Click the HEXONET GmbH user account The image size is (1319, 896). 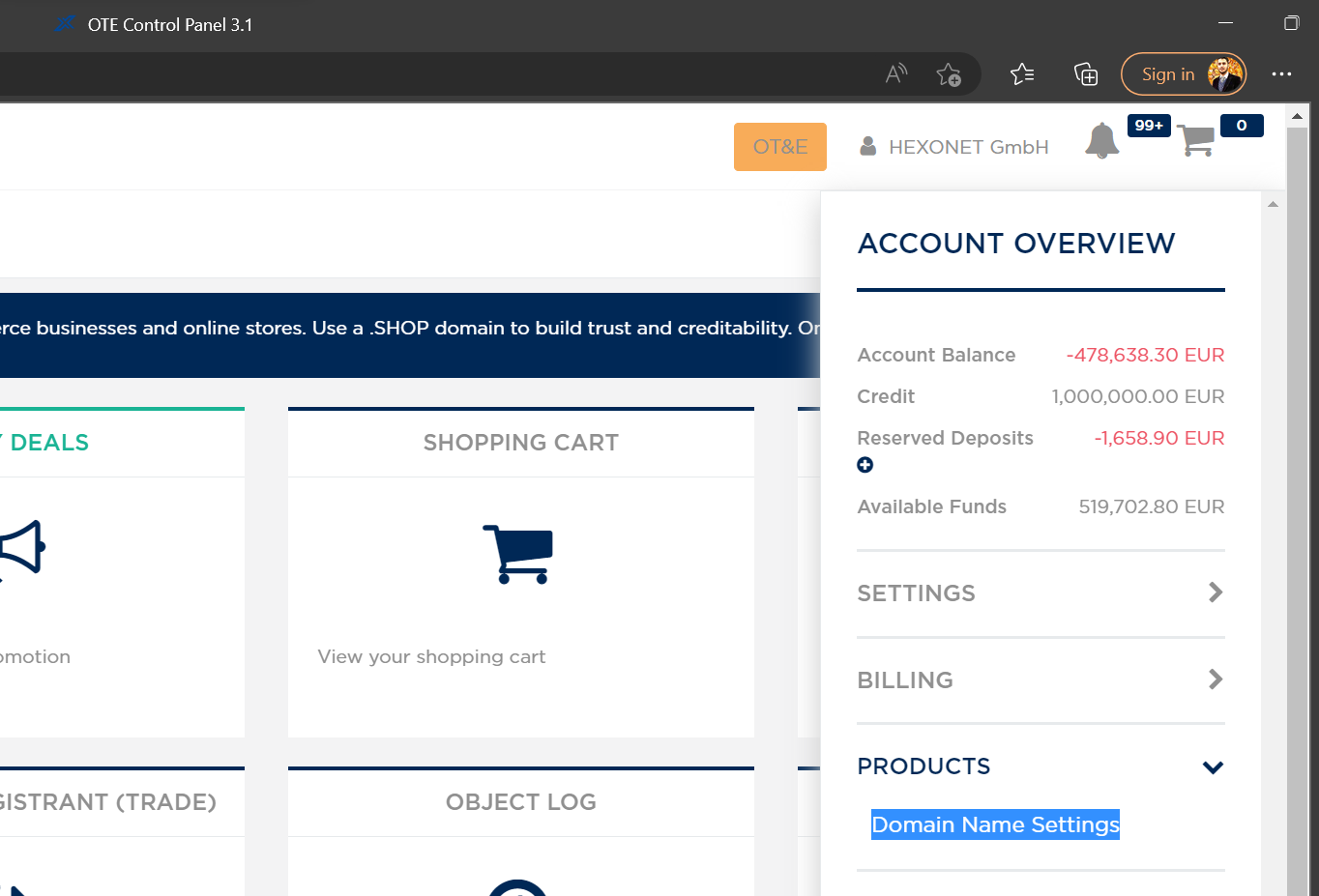(954, 147)
